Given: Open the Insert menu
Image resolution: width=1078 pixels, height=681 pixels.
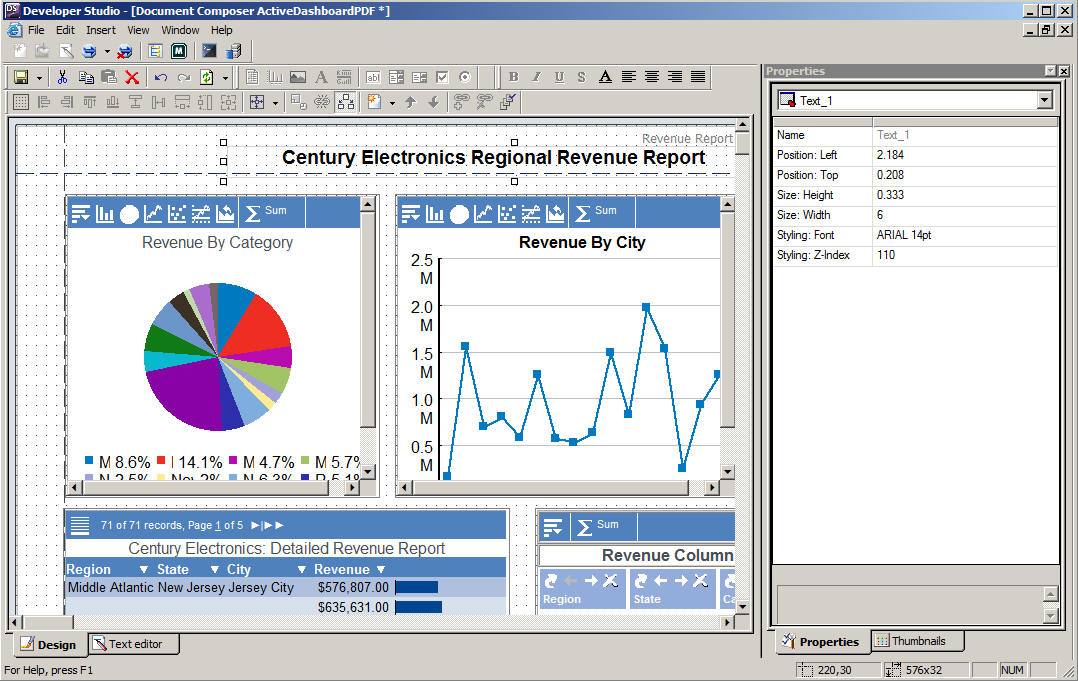Looking at the screenshot, I should pyautogui.click(x=101, y=30).
